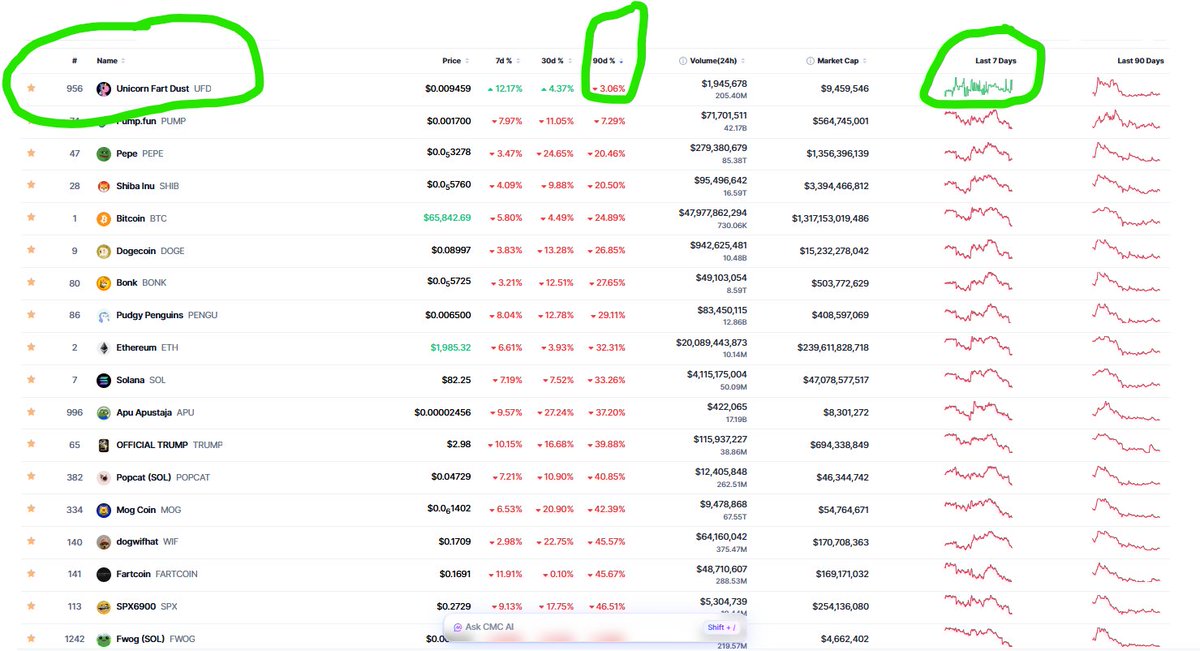Open Ethereum's Last 90 Days sparkline chart
Image resolution: width=1200 pixels, height=651 pixels.
(x=1126, y=347)
